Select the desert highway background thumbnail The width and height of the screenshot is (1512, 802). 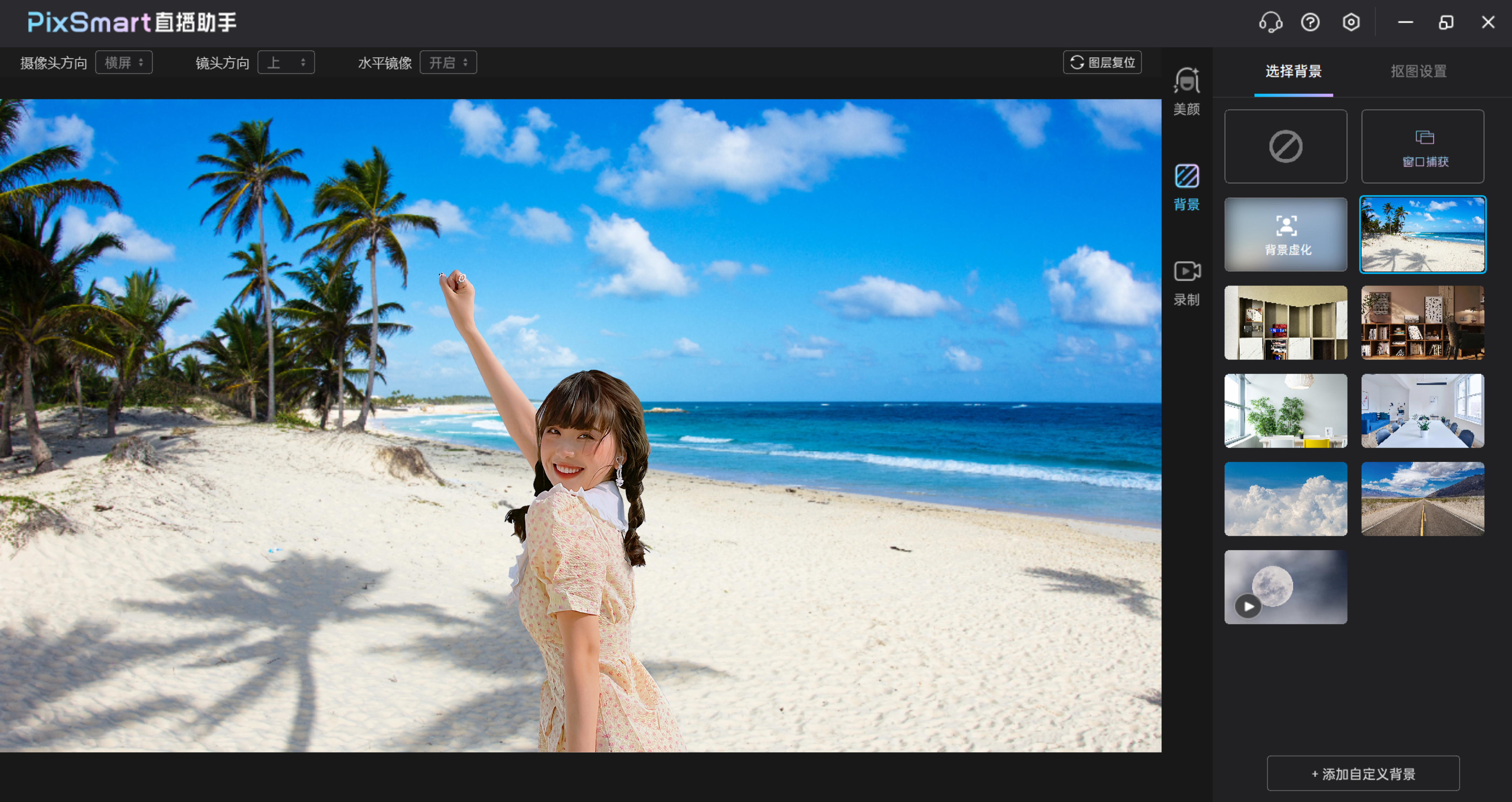tap(1422, 499)
